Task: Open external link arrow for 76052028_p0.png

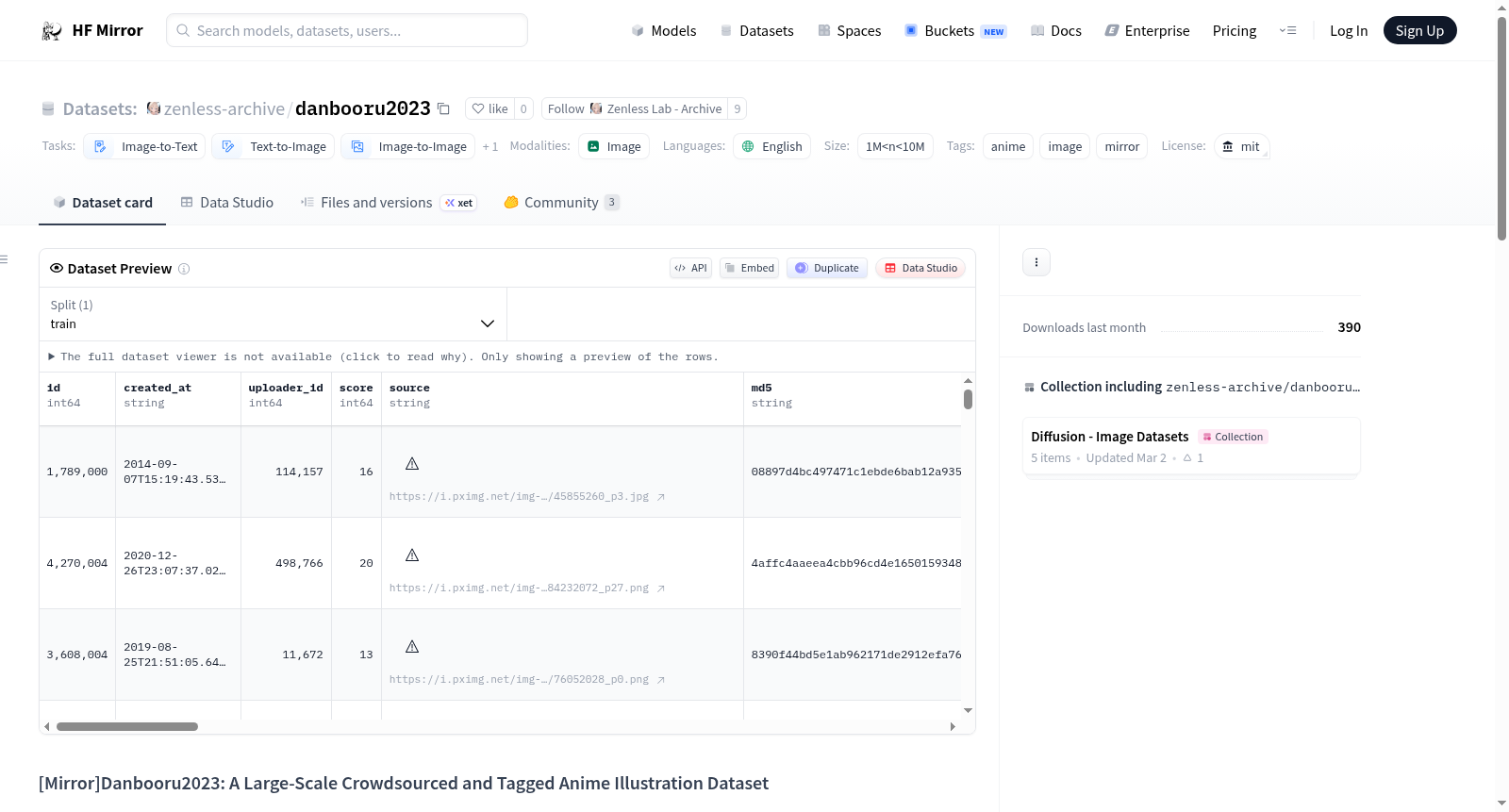Action: [x=661, y=680]
